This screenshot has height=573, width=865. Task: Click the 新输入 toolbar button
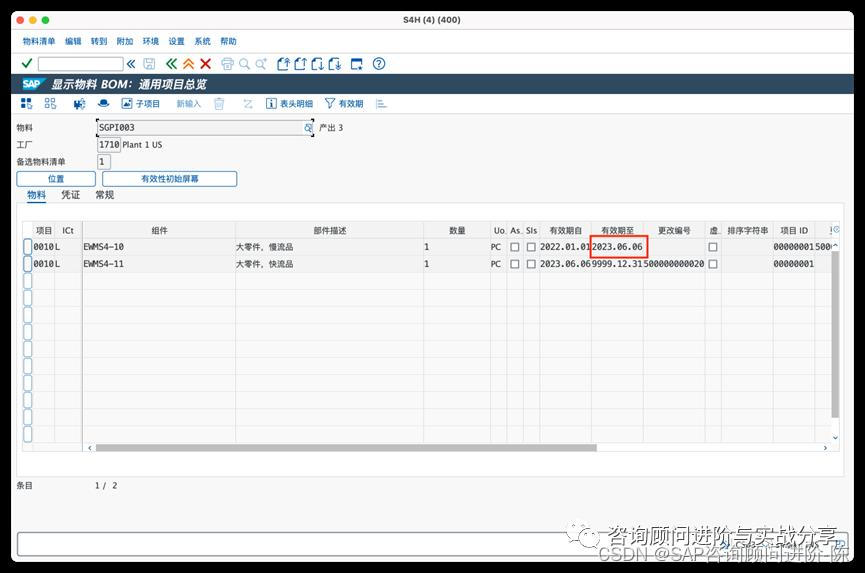click(x=189, y=104)
